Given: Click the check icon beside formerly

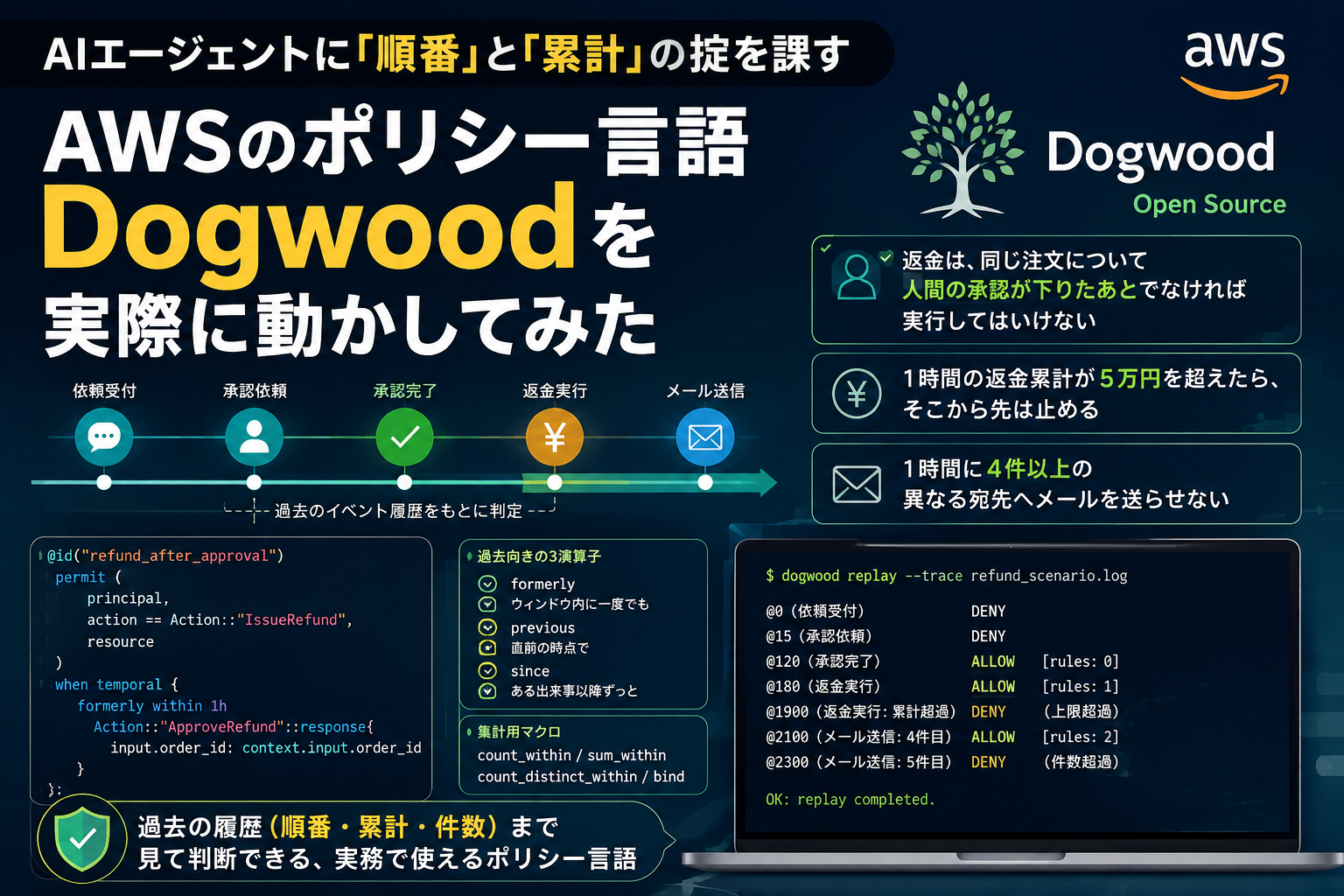Looking at the screenshot, I should (487, 584).
